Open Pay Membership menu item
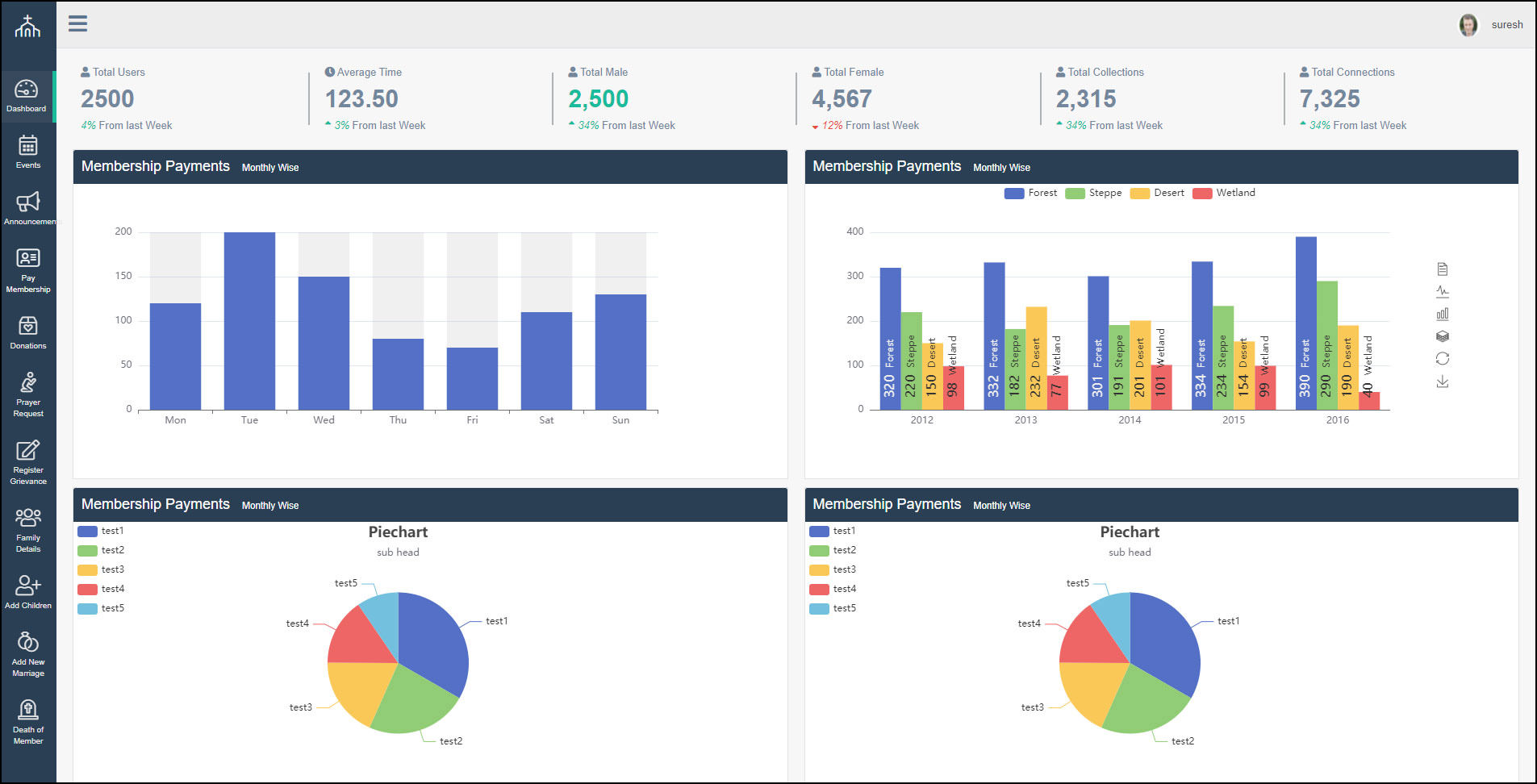The image size is (1537, 784). [x=28, y=270]
